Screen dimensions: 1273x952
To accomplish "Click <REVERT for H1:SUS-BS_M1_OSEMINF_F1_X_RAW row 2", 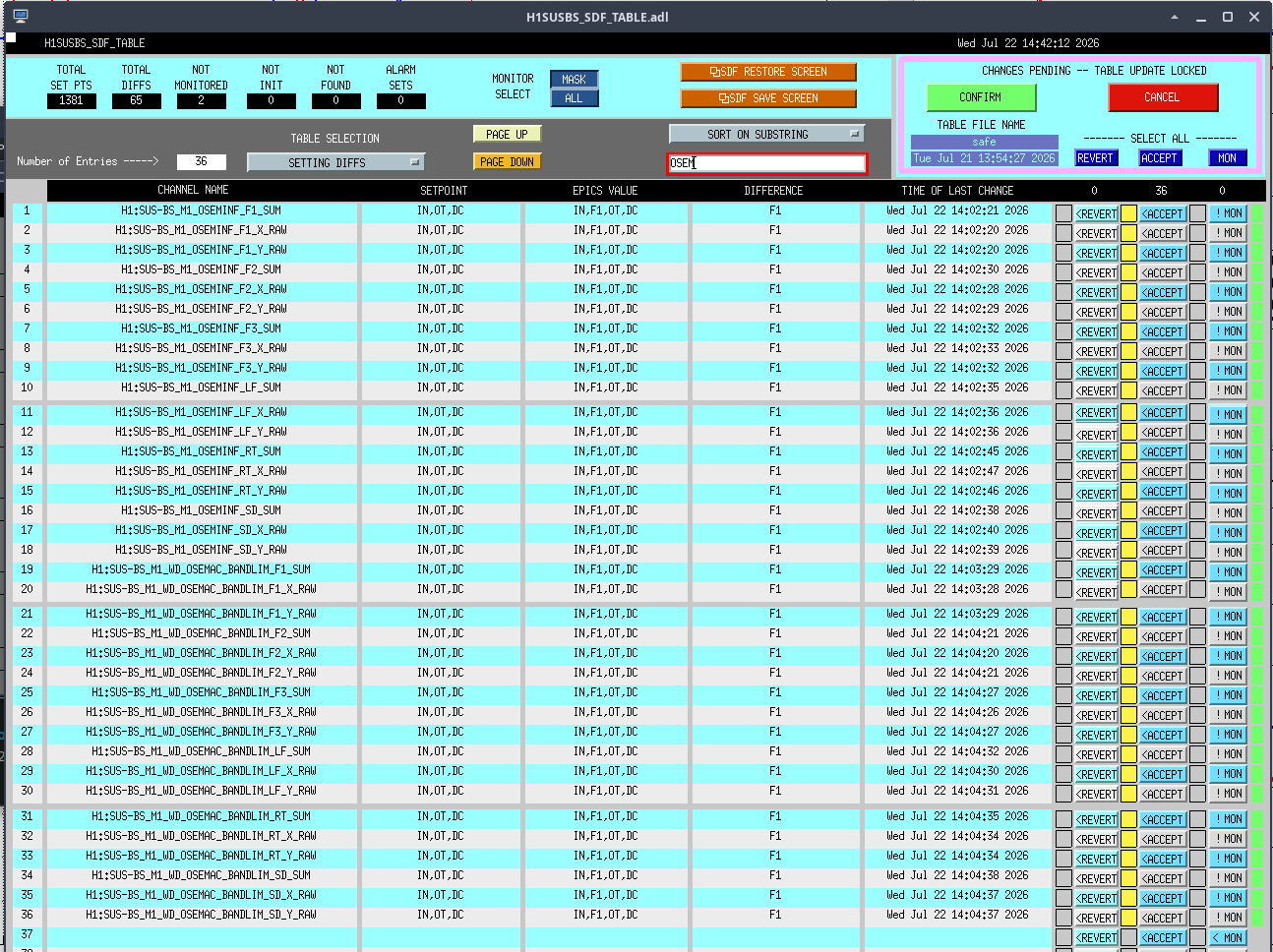I will pos(1096,233).
